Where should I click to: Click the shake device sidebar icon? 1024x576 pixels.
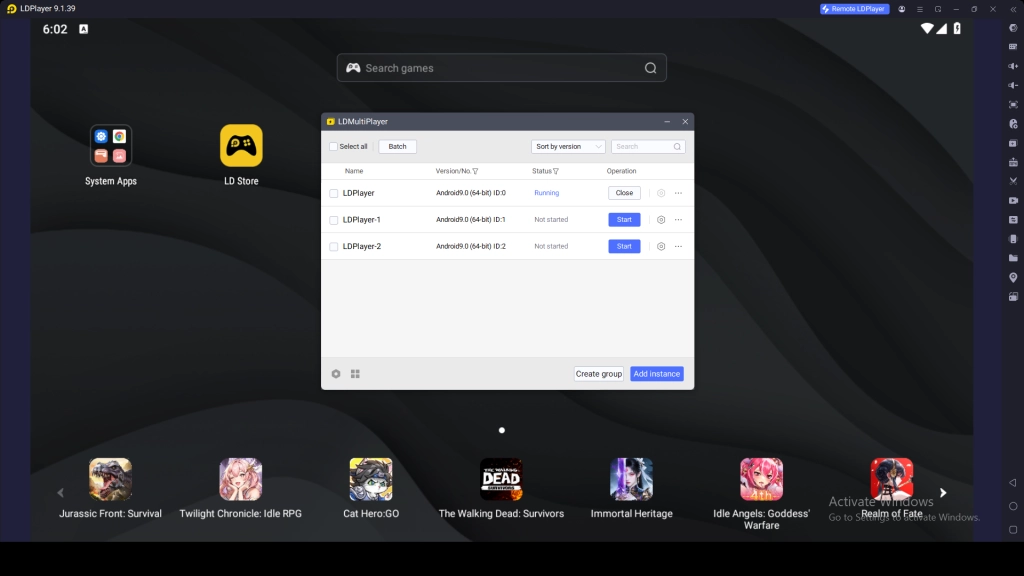click(x=1013, y=239)
